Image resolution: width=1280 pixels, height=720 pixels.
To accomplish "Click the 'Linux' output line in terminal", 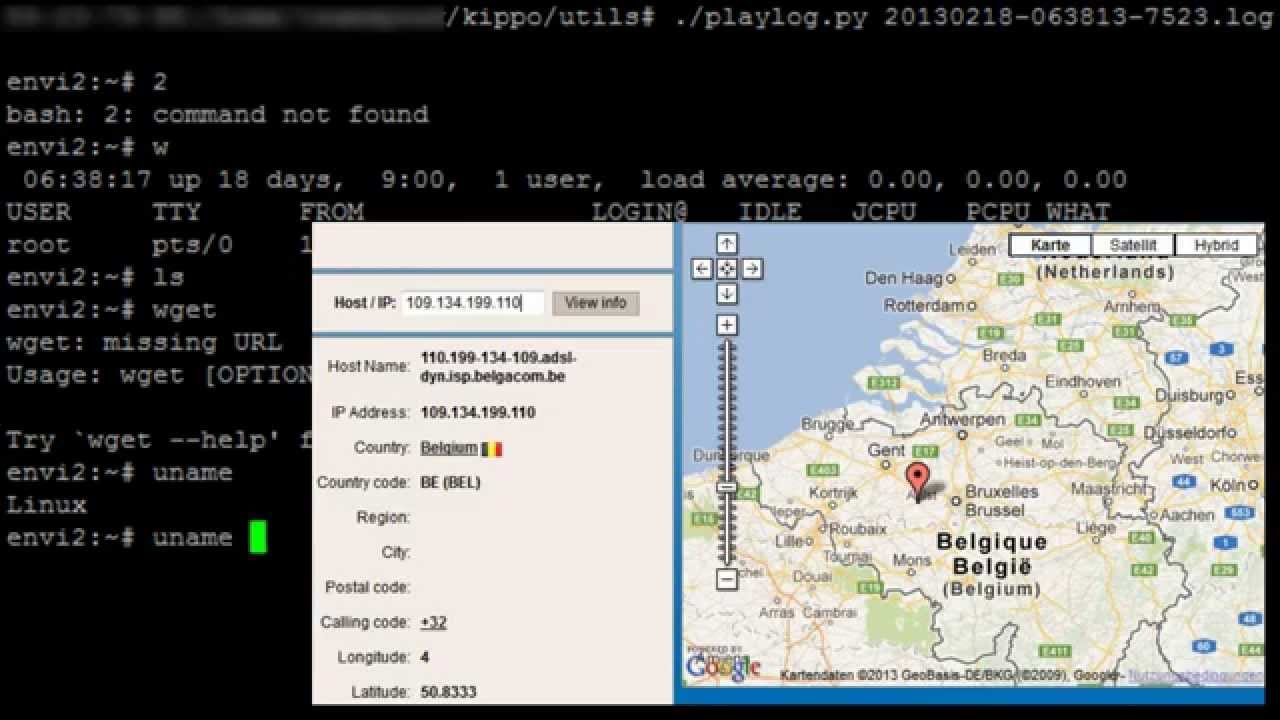I will 47,505.
